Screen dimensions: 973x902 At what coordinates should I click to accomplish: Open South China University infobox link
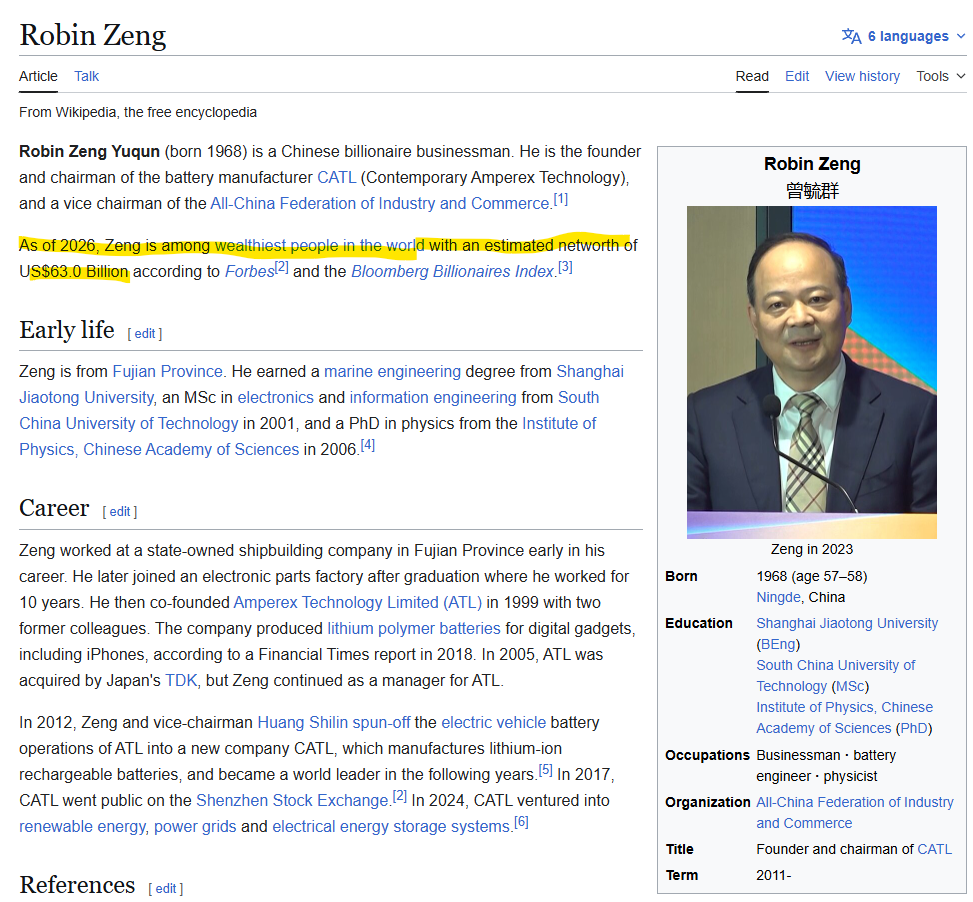(x=835, y=676)
